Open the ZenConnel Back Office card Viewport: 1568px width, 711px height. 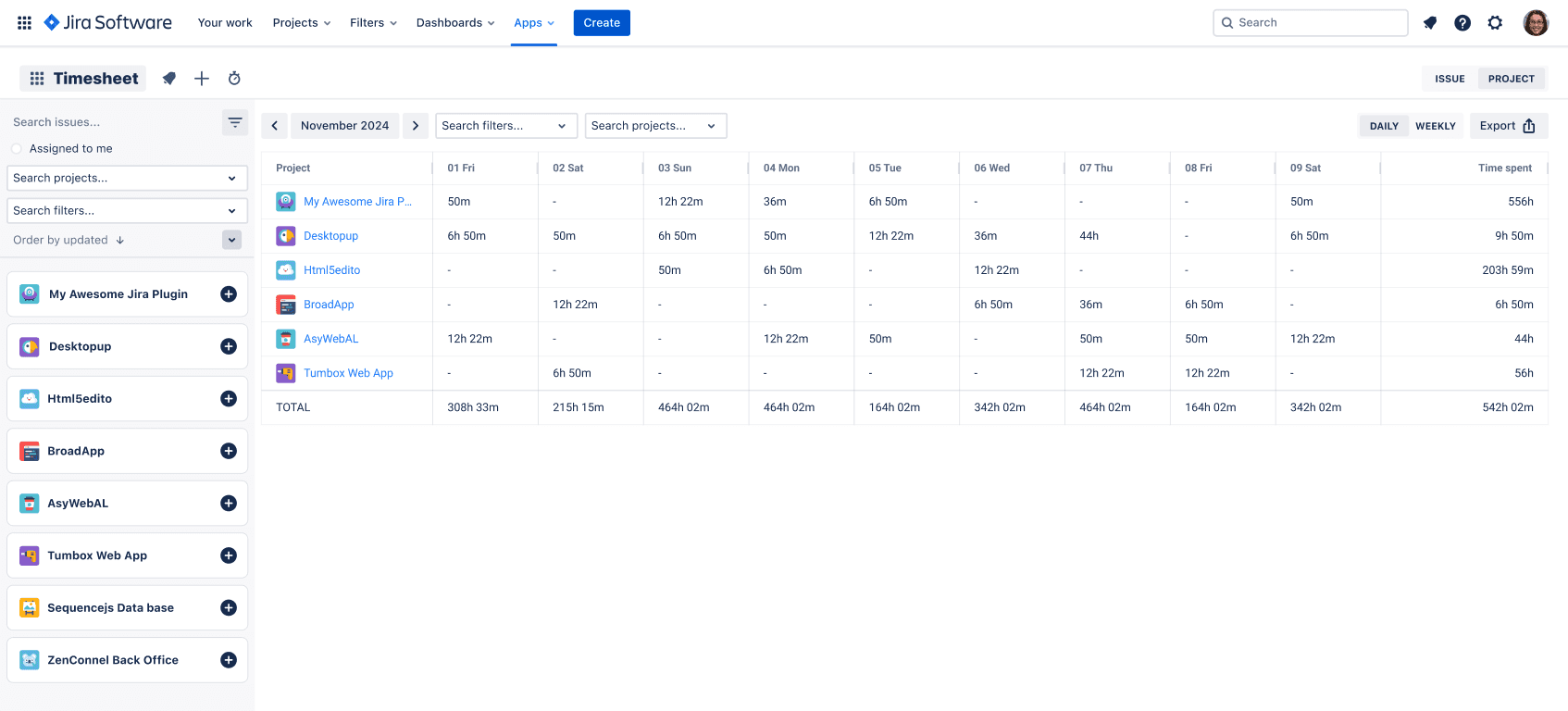click(128, 660)
